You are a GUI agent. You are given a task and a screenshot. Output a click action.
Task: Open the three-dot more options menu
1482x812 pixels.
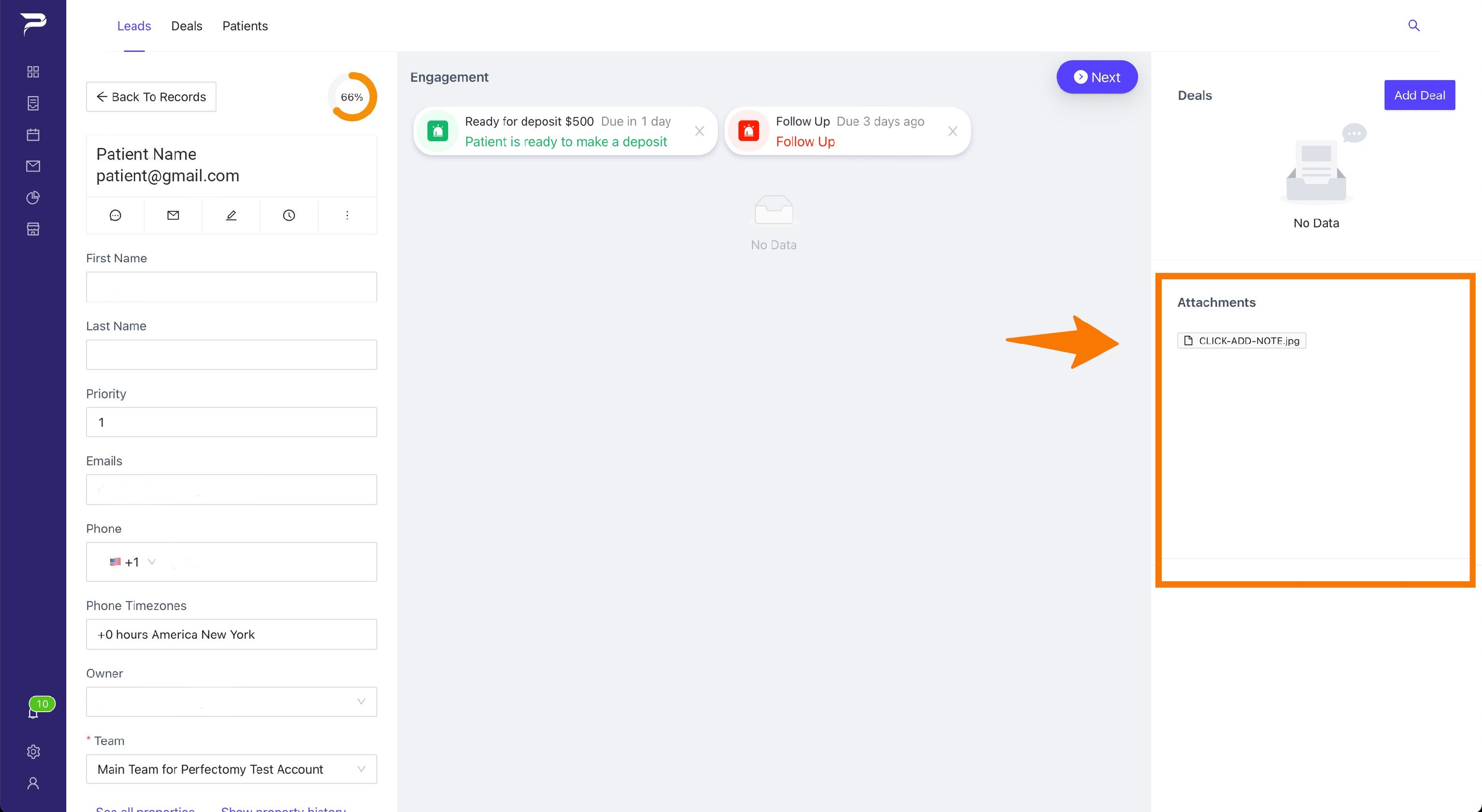click(x=347, y=215)
